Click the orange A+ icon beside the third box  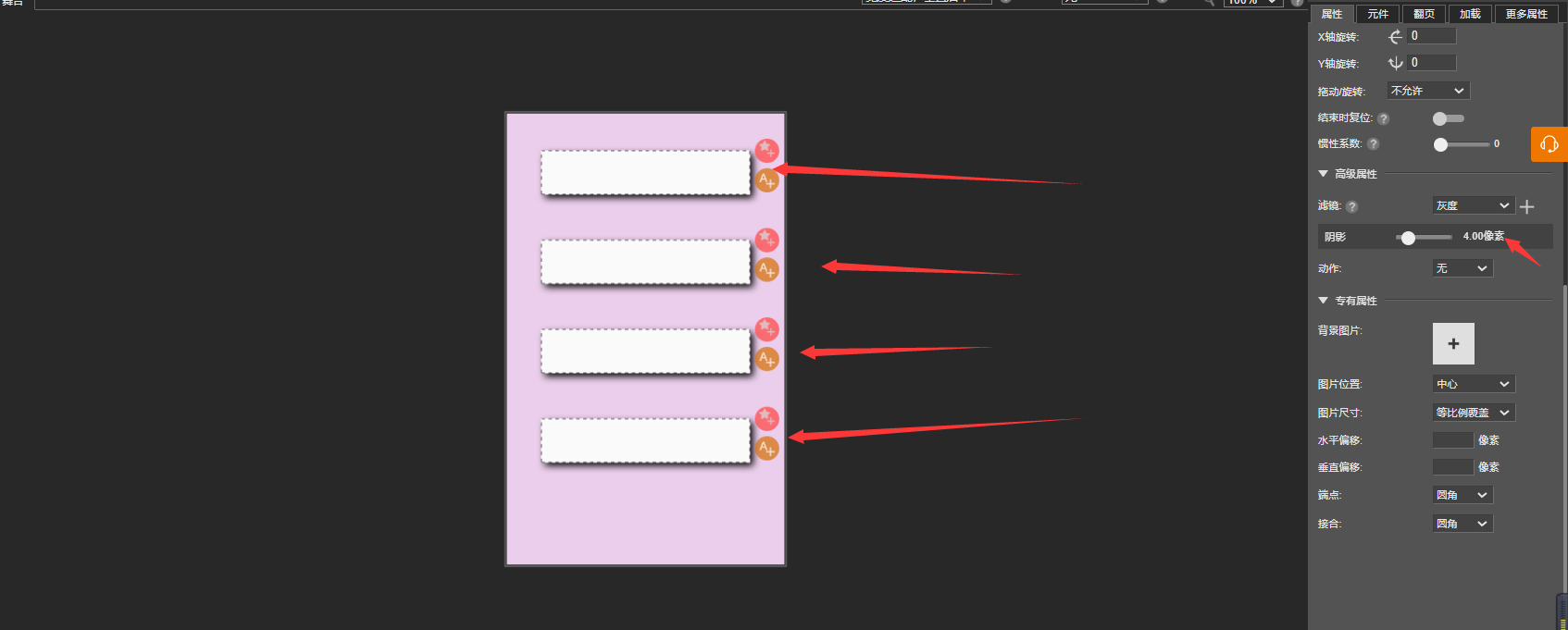pos(766,358)
